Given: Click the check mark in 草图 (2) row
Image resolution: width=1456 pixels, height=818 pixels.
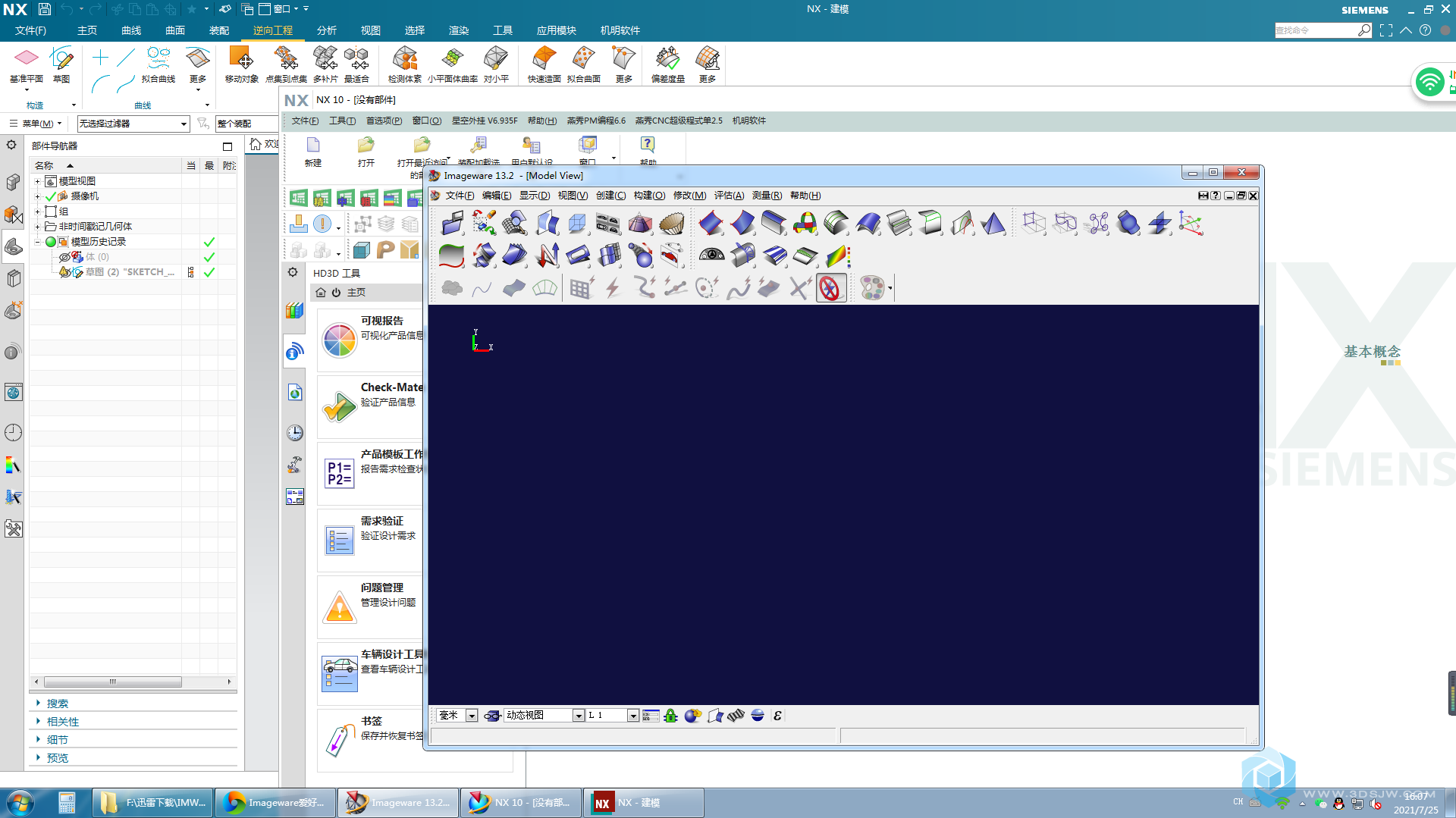Looking at the screenshot, I should pos(209,272).
